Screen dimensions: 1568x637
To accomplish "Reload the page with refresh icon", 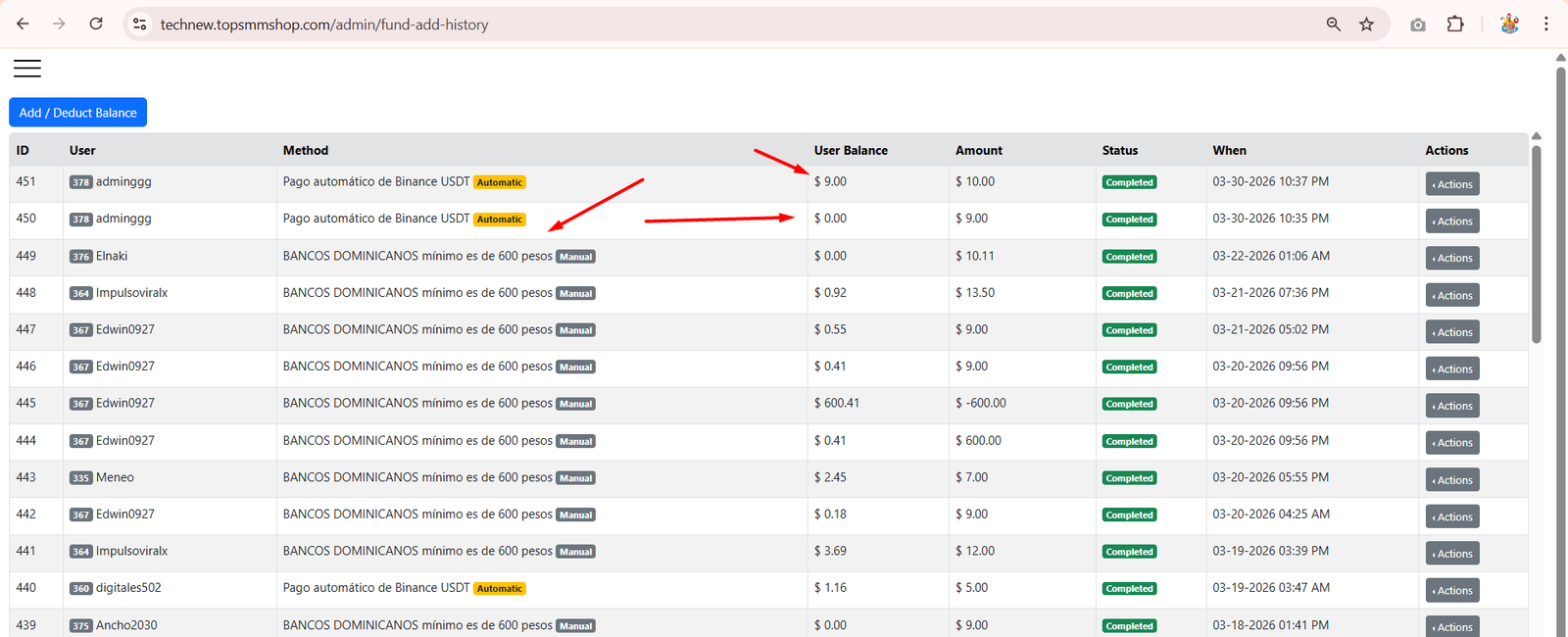I will click(x=96, y=24).
